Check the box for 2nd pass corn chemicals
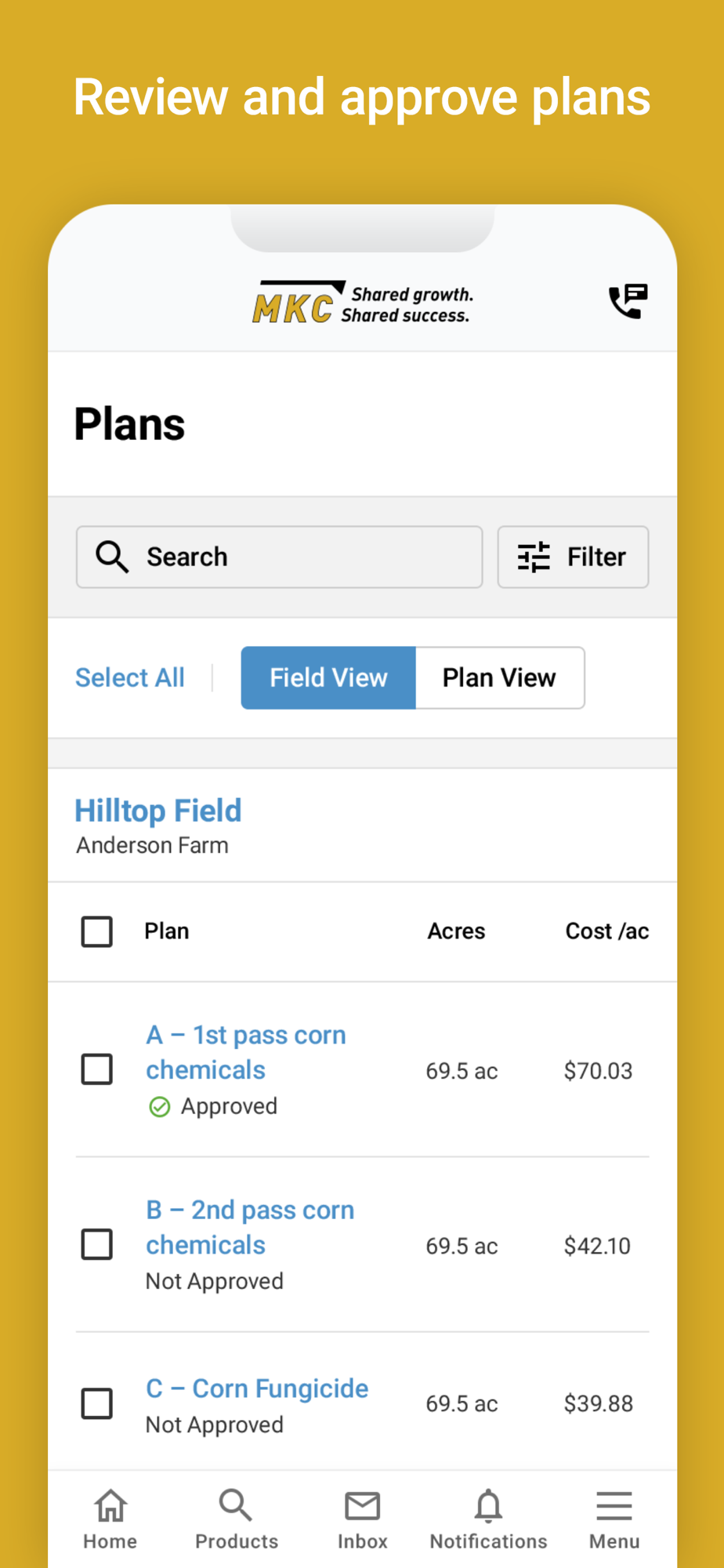The width and height of the screenshot is (724, 1568). [x=97, y=1244]
